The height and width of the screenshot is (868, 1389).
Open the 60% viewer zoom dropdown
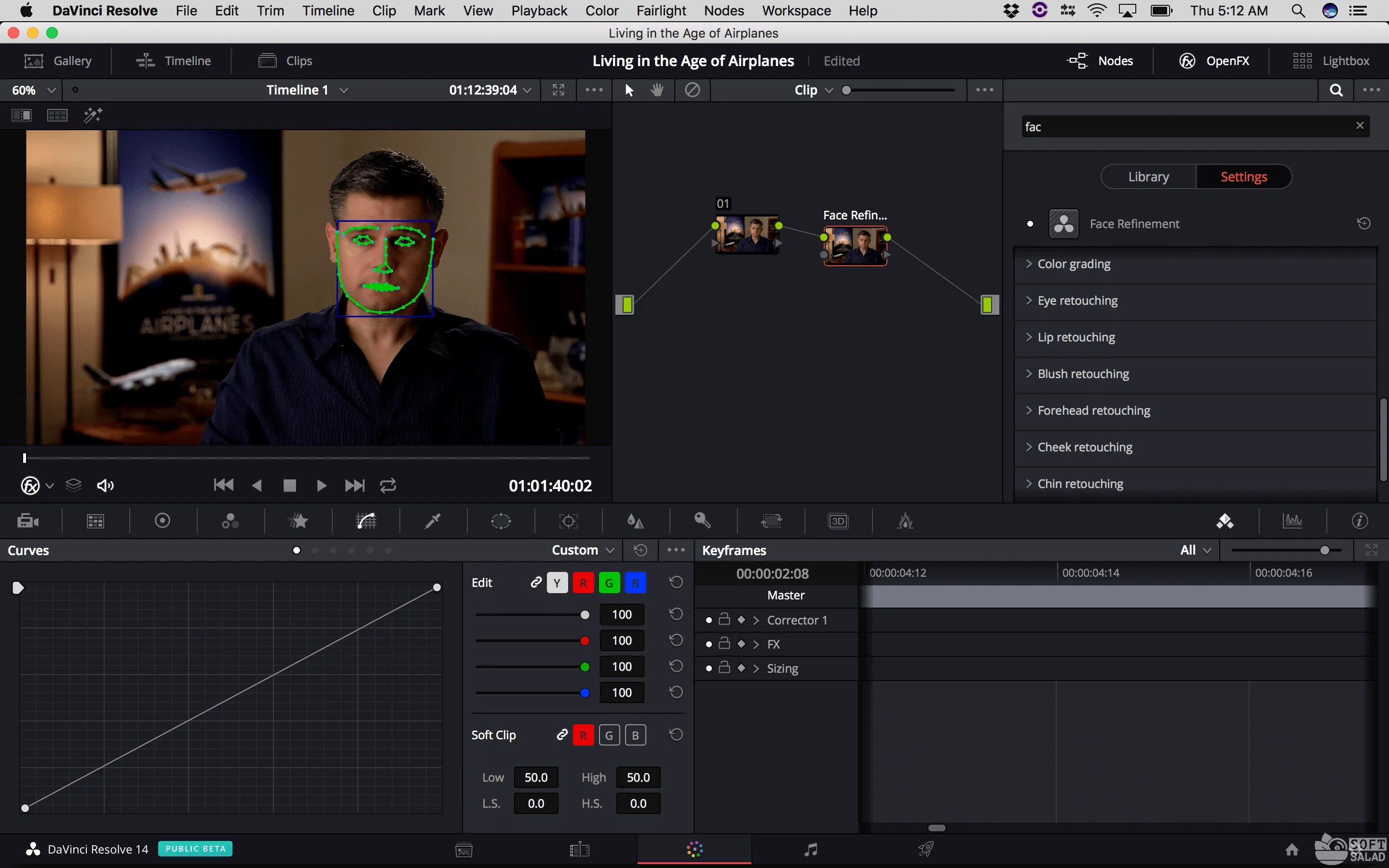point(34,90)
